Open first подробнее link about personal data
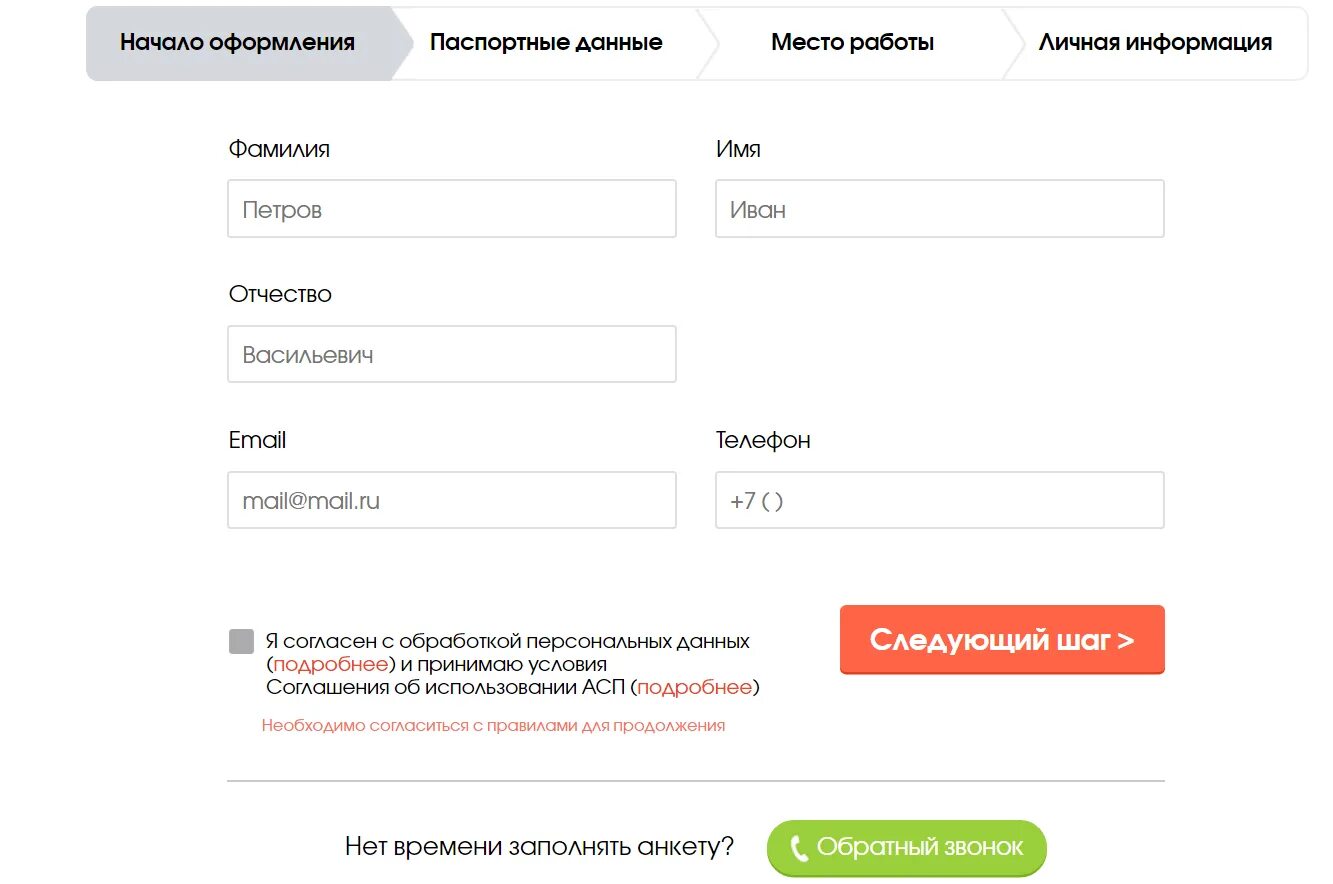This screenshot has width=1333, height=884. pyautogui.click(x=331, y=664)
